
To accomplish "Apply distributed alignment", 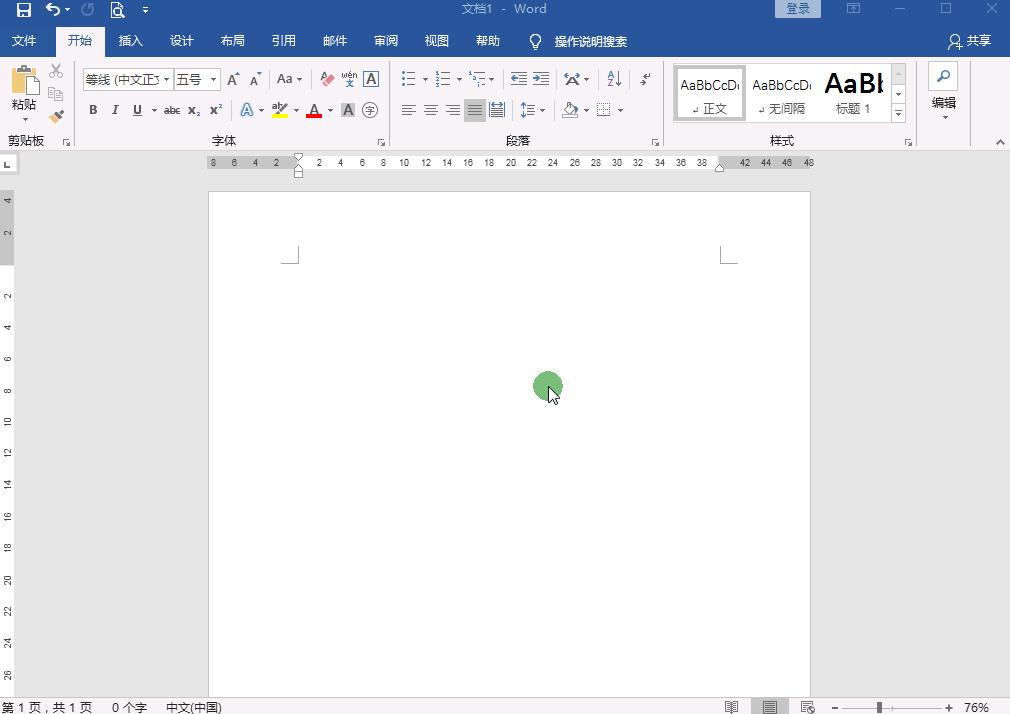I will coord(497,110).
